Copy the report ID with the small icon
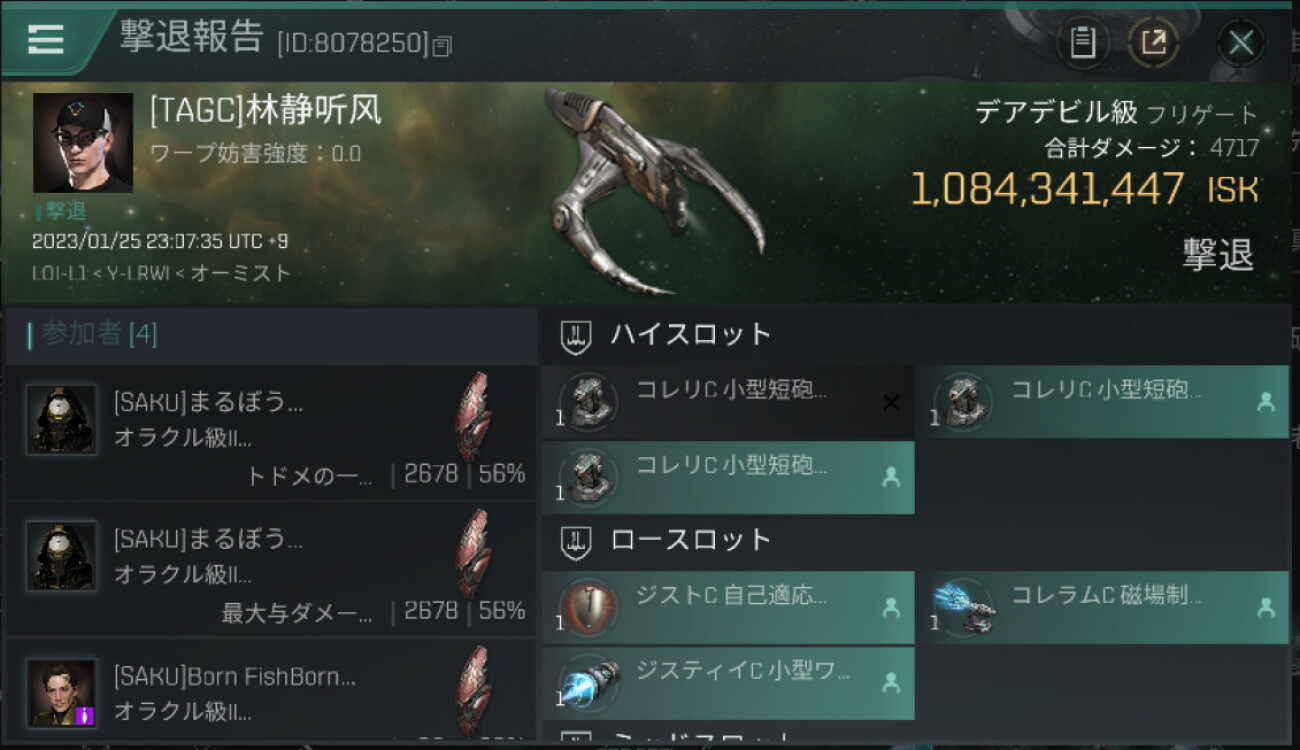 [x=443, y=45]
